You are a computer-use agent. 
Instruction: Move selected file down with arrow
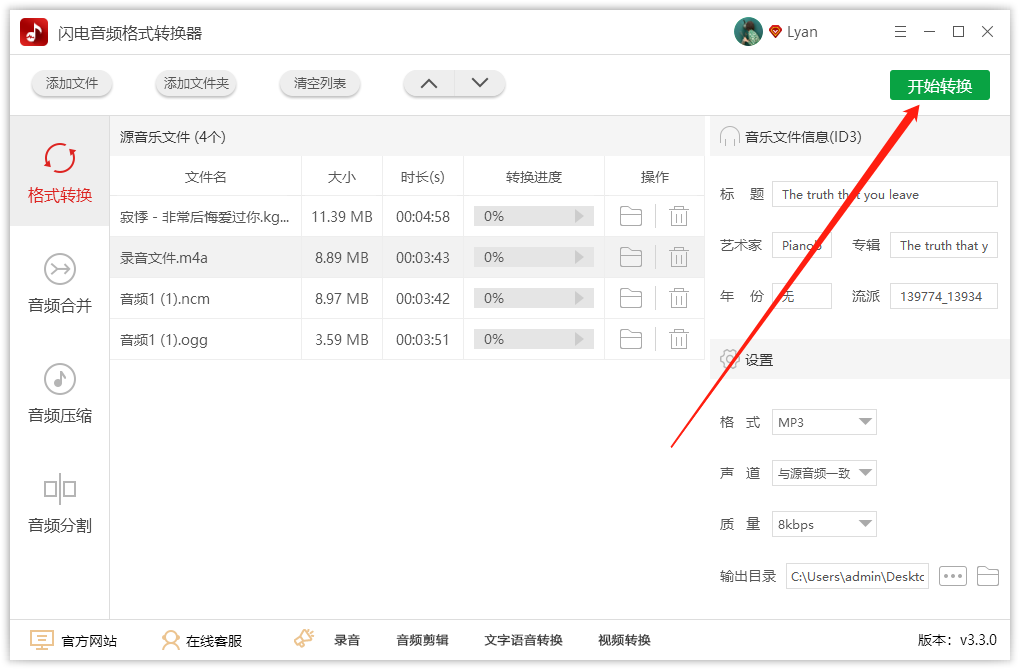(x=480, y=84)
